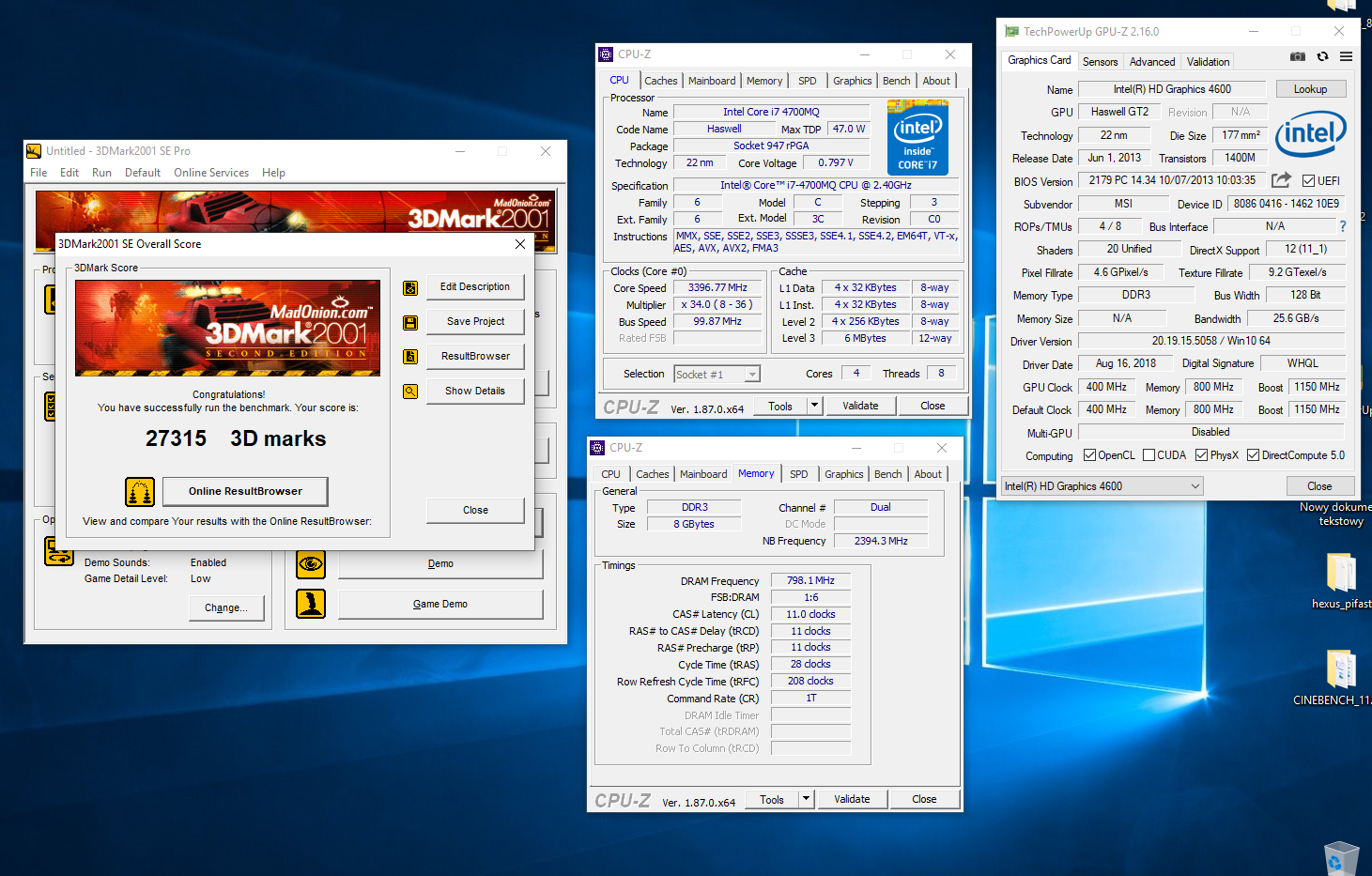The width and height of the screenshot is (1372, 876).
Task: Click the Driver Version field in GPU-Z
Action: click(1211, 341)
